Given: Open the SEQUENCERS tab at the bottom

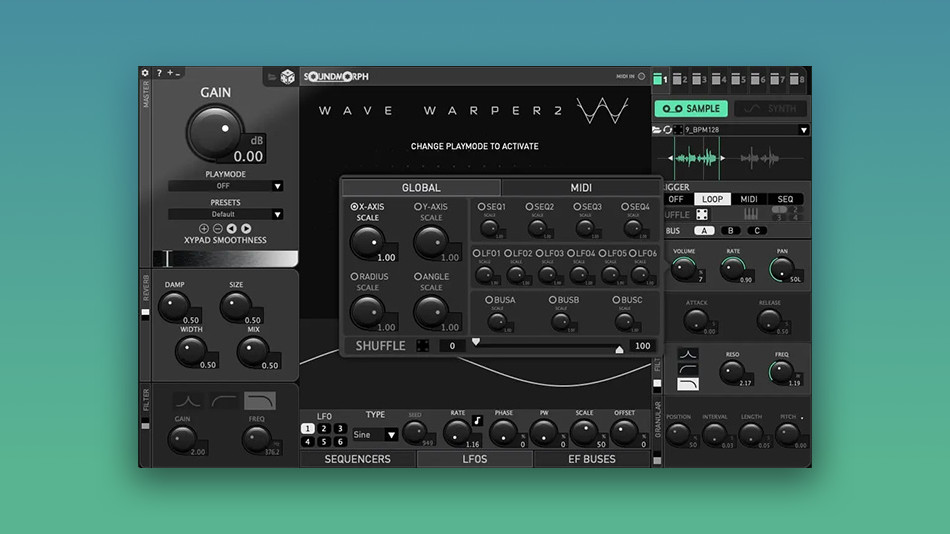Looking at the screenshot, I should coord(357,459).
